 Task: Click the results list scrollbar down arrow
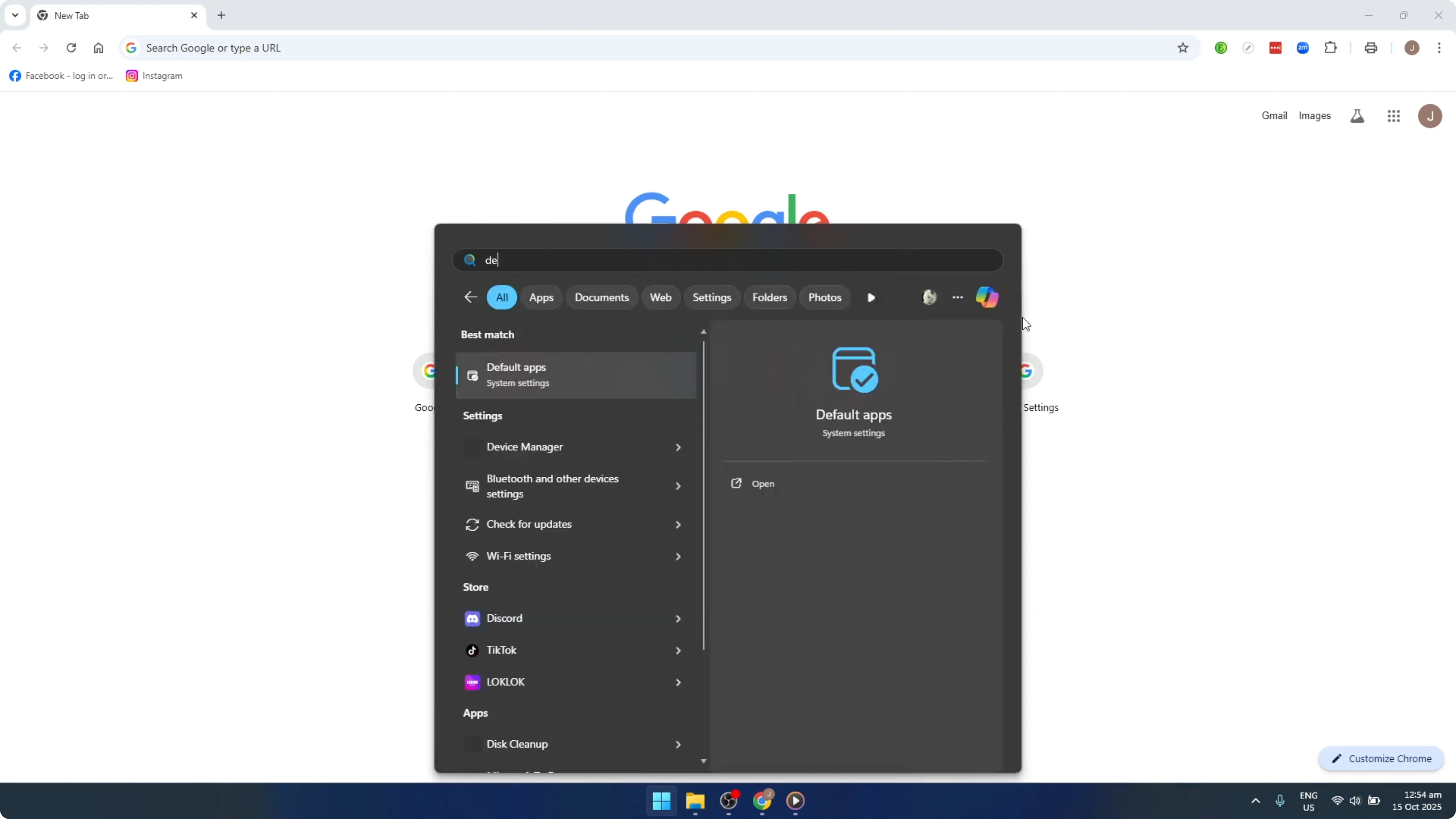point(703,761)
